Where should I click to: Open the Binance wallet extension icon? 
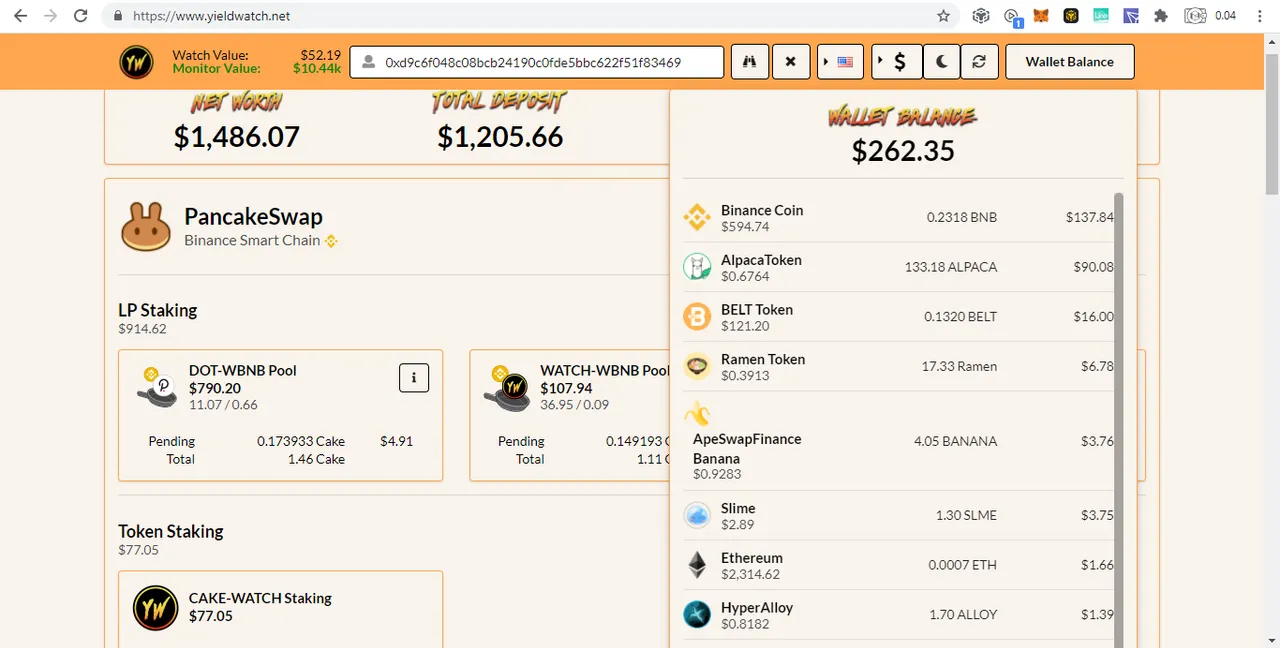pos(1071,16)
